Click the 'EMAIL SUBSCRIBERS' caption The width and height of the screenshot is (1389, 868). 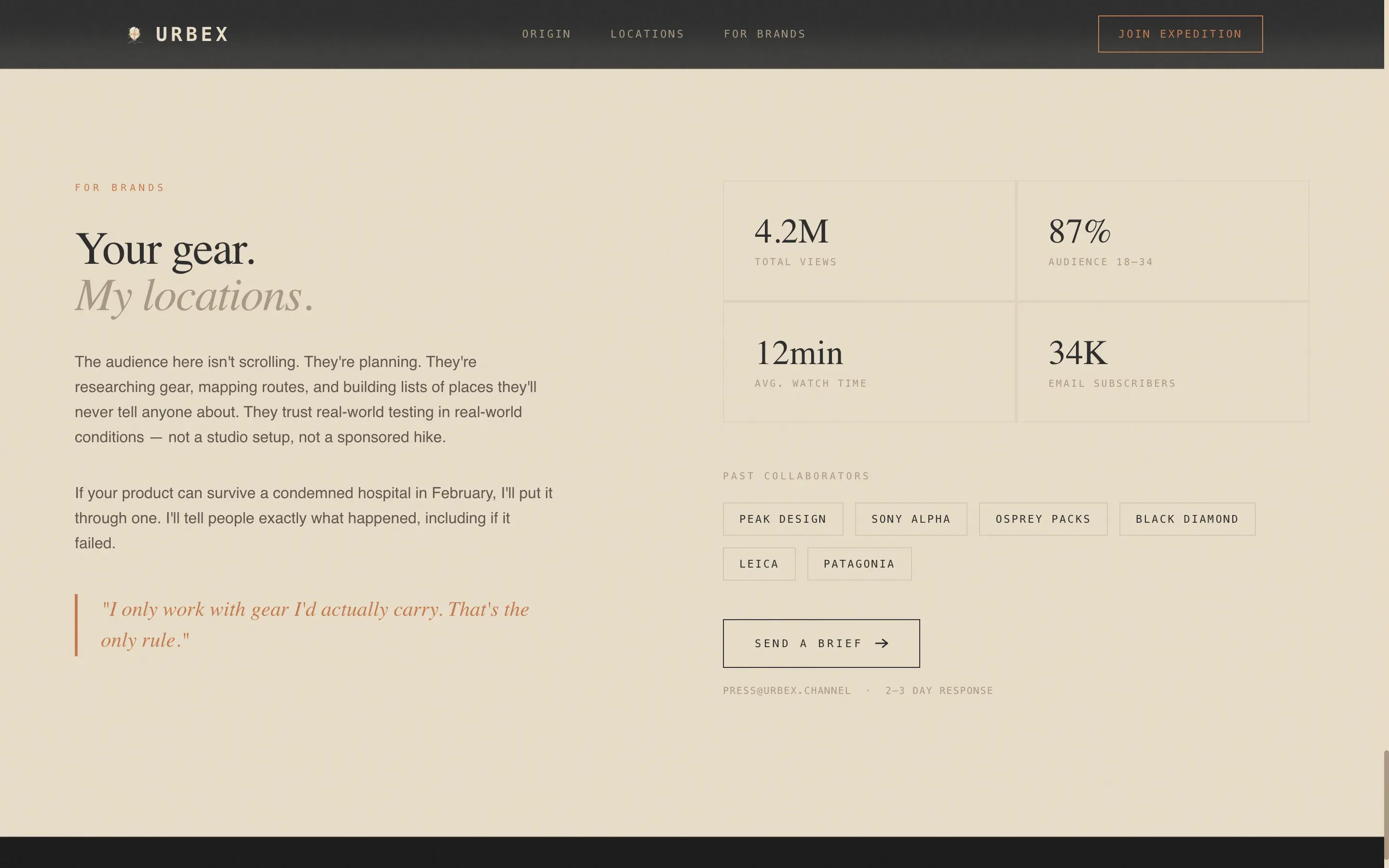(1112, 383)
